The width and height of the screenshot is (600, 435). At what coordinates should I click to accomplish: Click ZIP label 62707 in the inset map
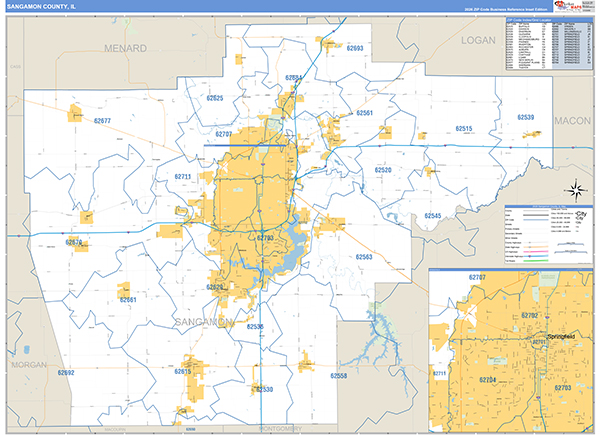pyautogui.click(x=477, y=277)
